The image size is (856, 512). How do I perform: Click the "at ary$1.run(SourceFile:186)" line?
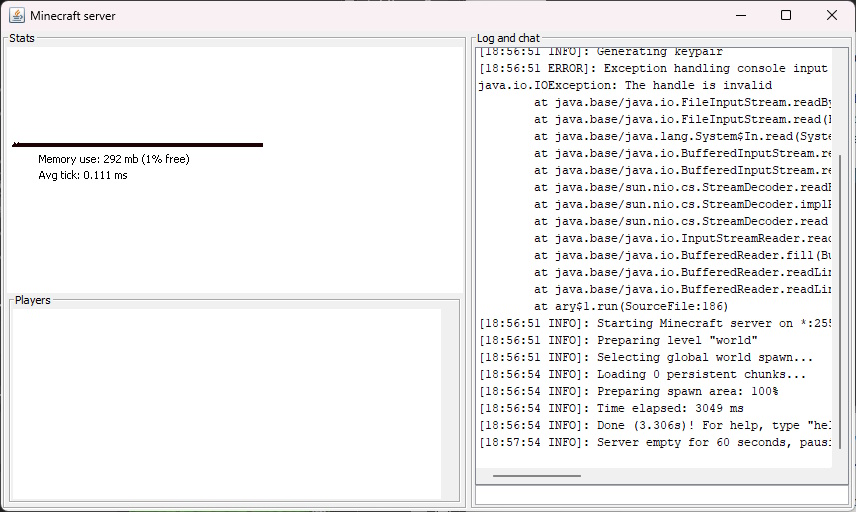click(631, 306)
